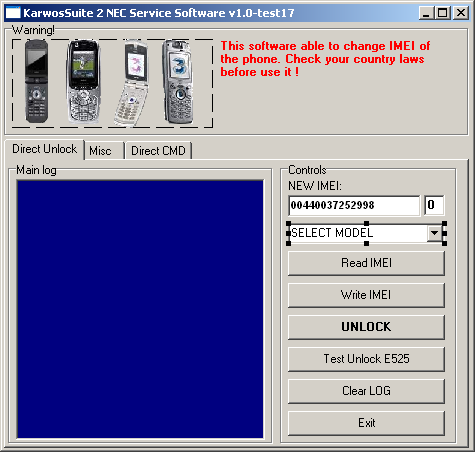Focus the NEW IMEI number field
This screenshot has height=452, width=475.
click(x=354, y=205)
